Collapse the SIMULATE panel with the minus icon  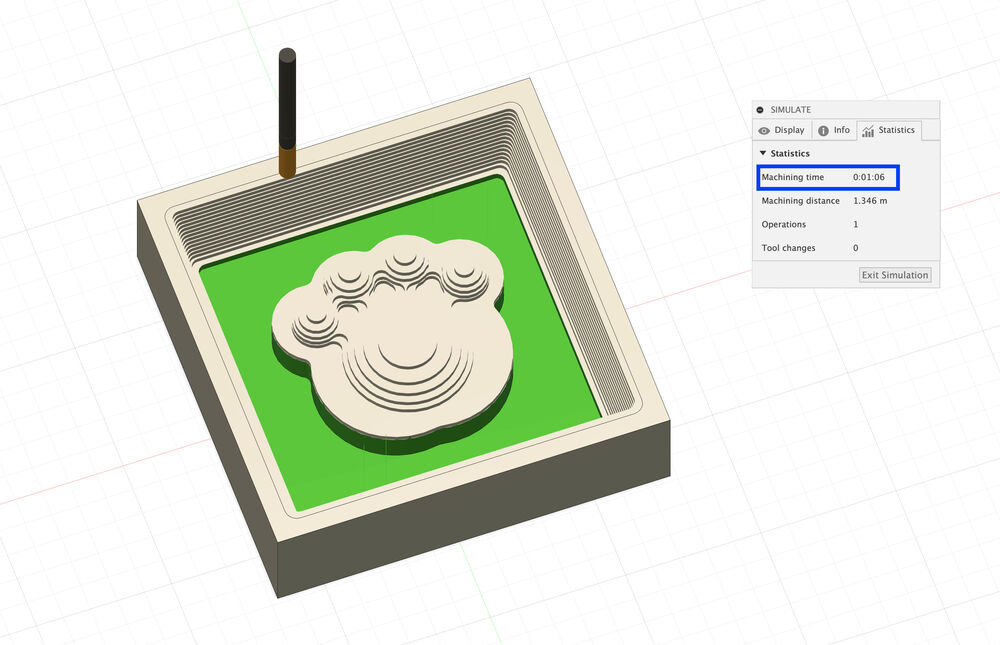[x=760, y=110]
